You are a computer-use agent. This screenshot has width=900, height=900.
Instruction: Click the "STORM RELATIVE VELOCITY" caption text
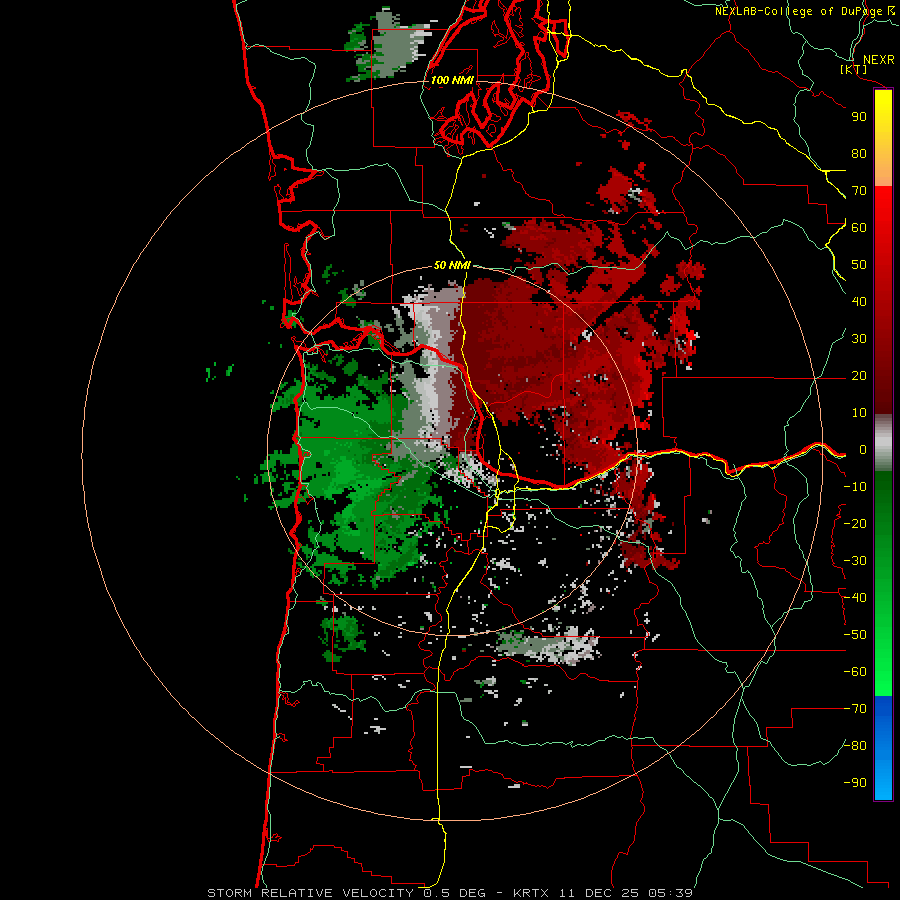click(309, 893)
